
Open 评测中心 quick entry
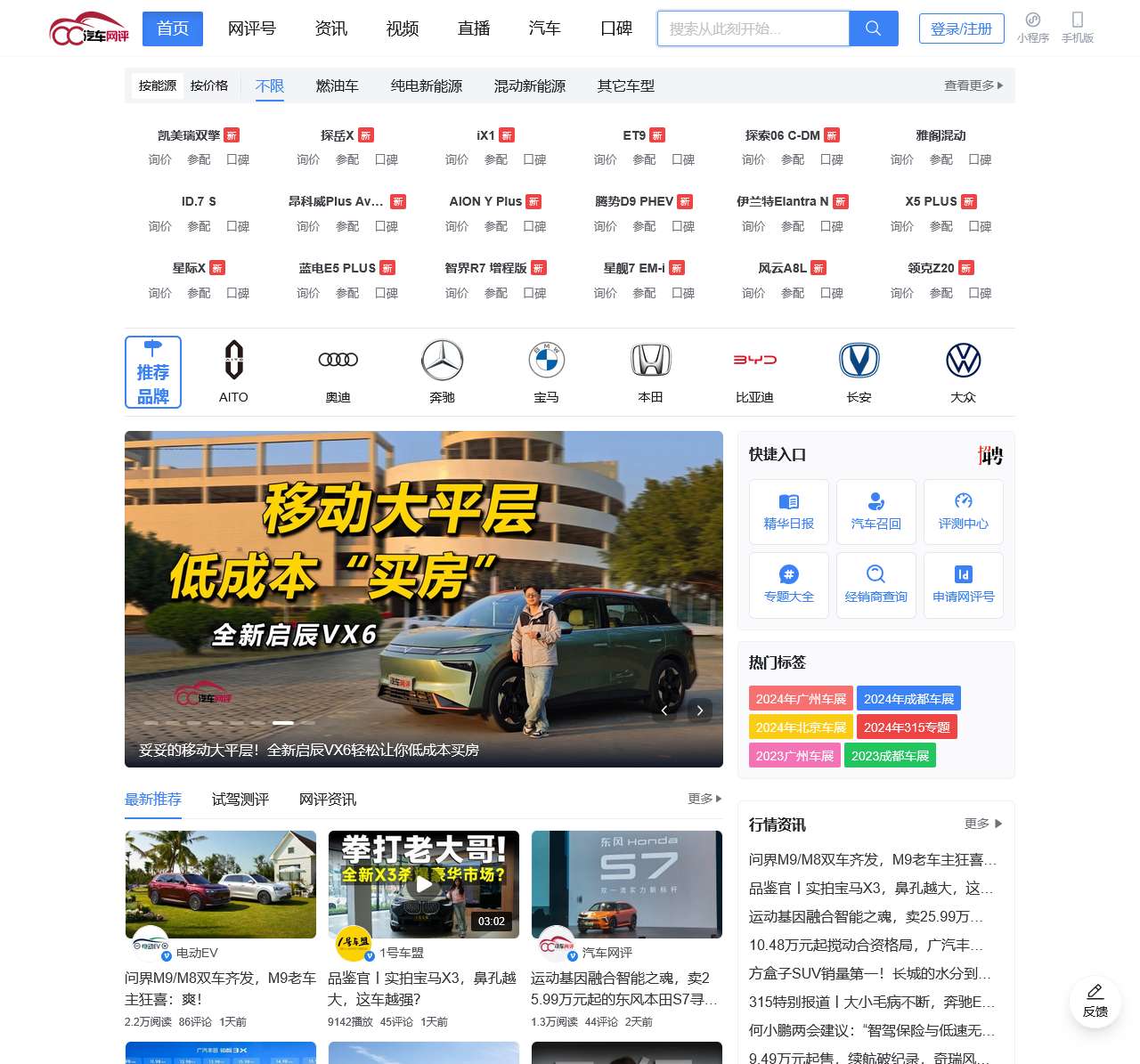point(964,512)
